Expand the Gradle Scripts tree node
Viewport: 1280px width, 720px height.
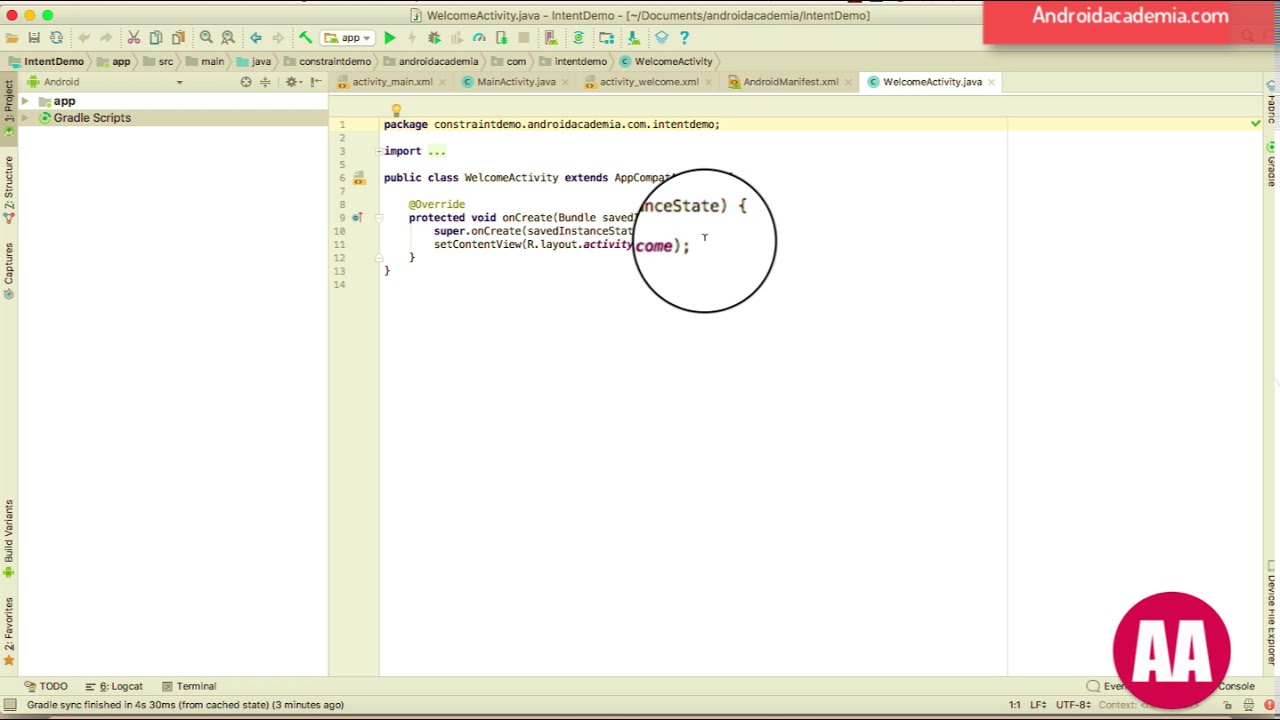(25, 118)
